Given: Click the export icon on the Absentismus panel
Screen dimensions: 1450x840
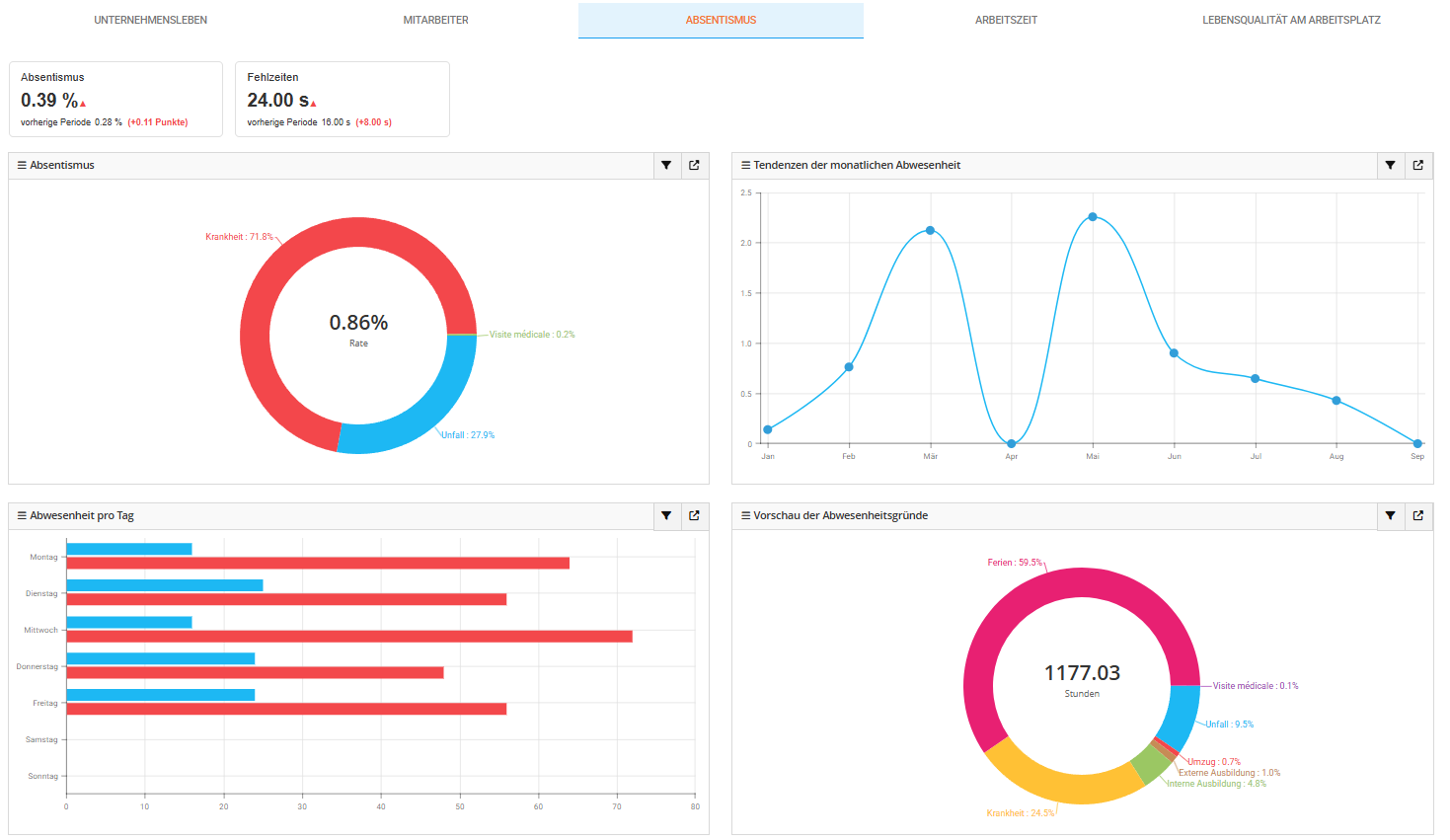Looking at the screenshot, I should pos(694,165).
